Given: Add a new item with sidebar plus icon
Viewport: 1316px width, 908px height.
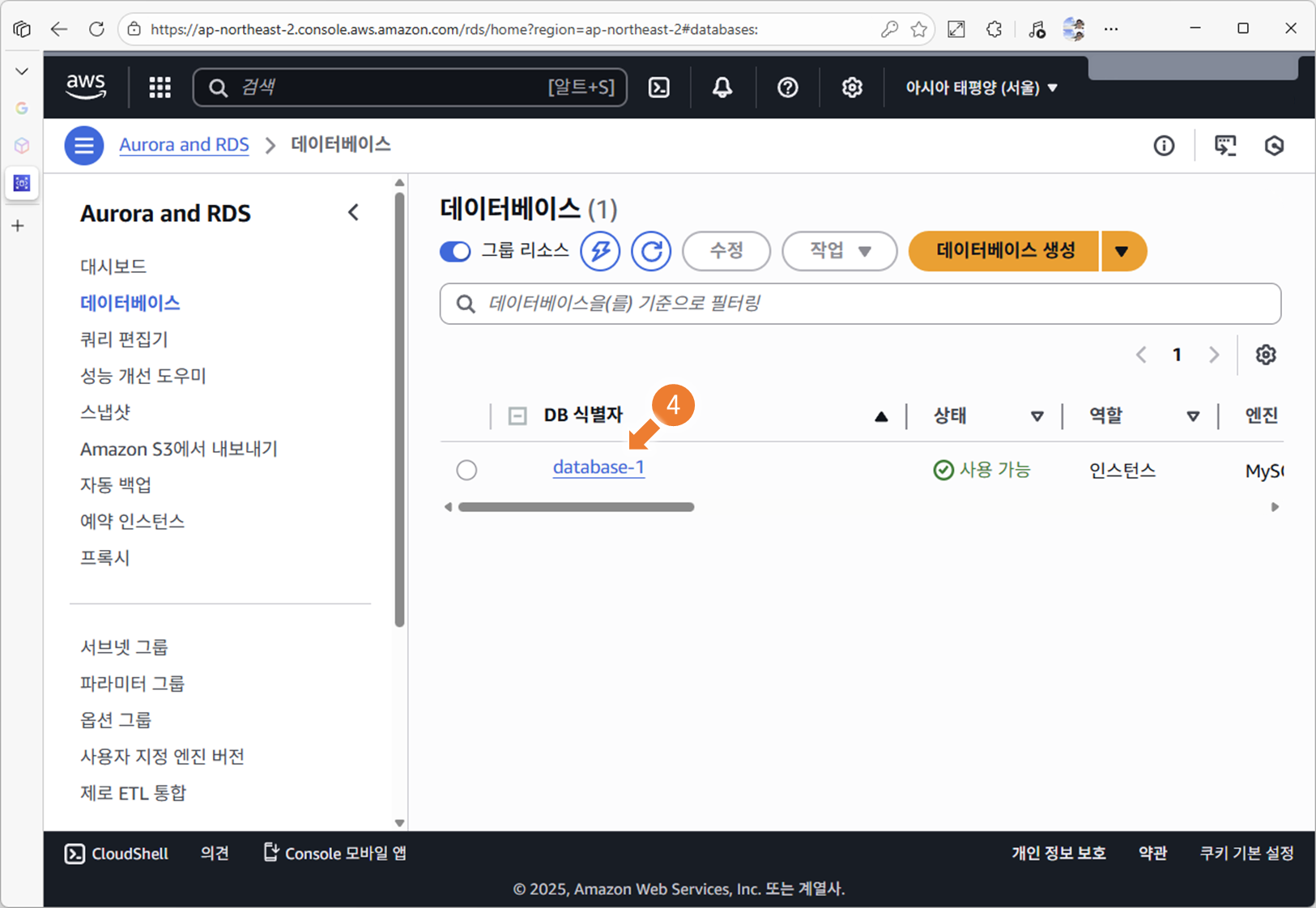Looking at the screenshot, I should pyautogui.click(x=19, y=225).
